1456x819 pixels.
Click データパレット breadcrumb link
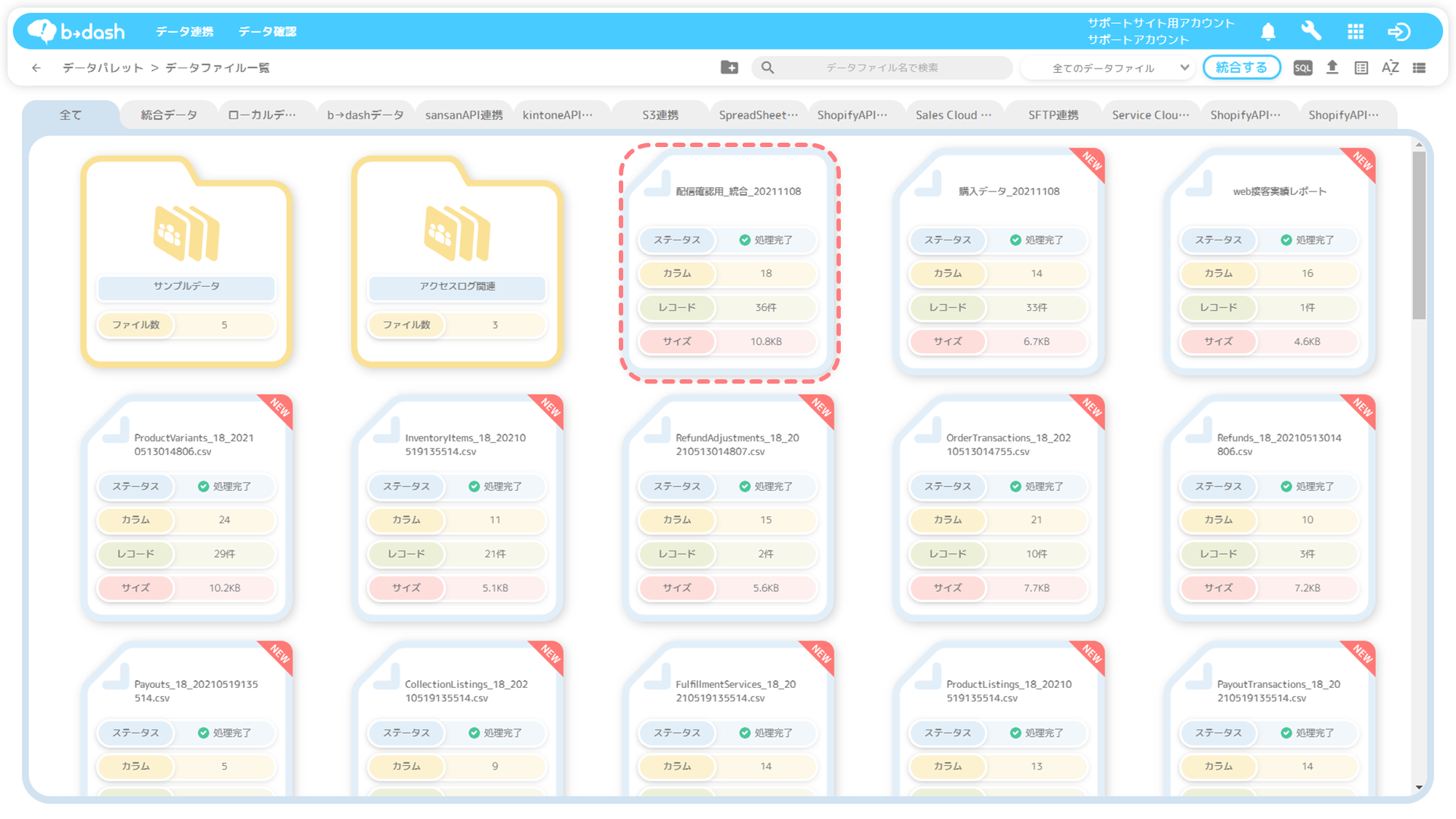click(x=103, y=68)
